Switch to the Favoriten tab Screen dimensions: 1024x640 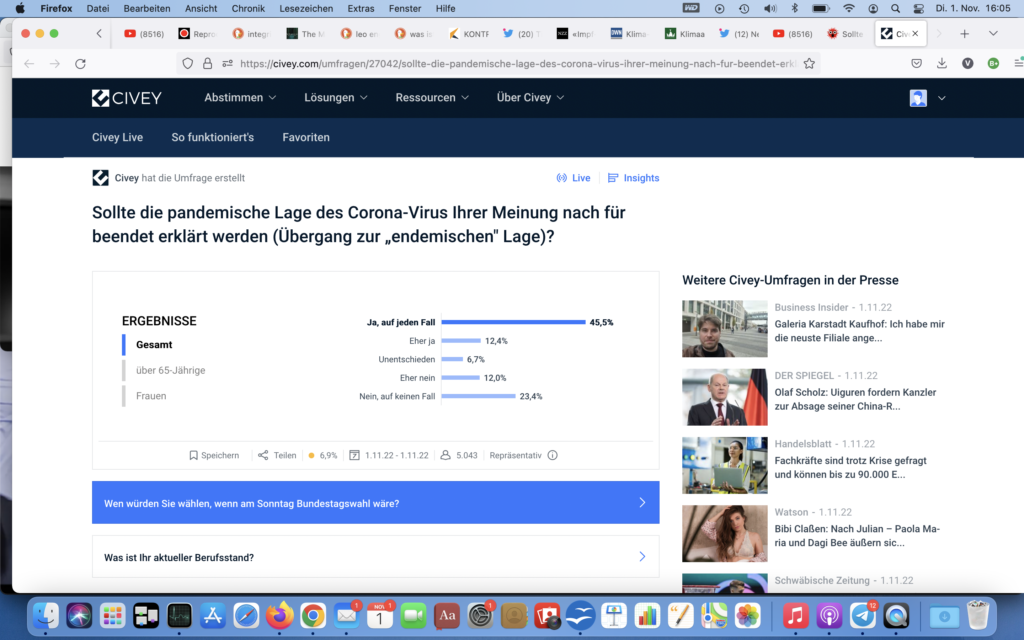pyautogui.click(x=305, y=137)
